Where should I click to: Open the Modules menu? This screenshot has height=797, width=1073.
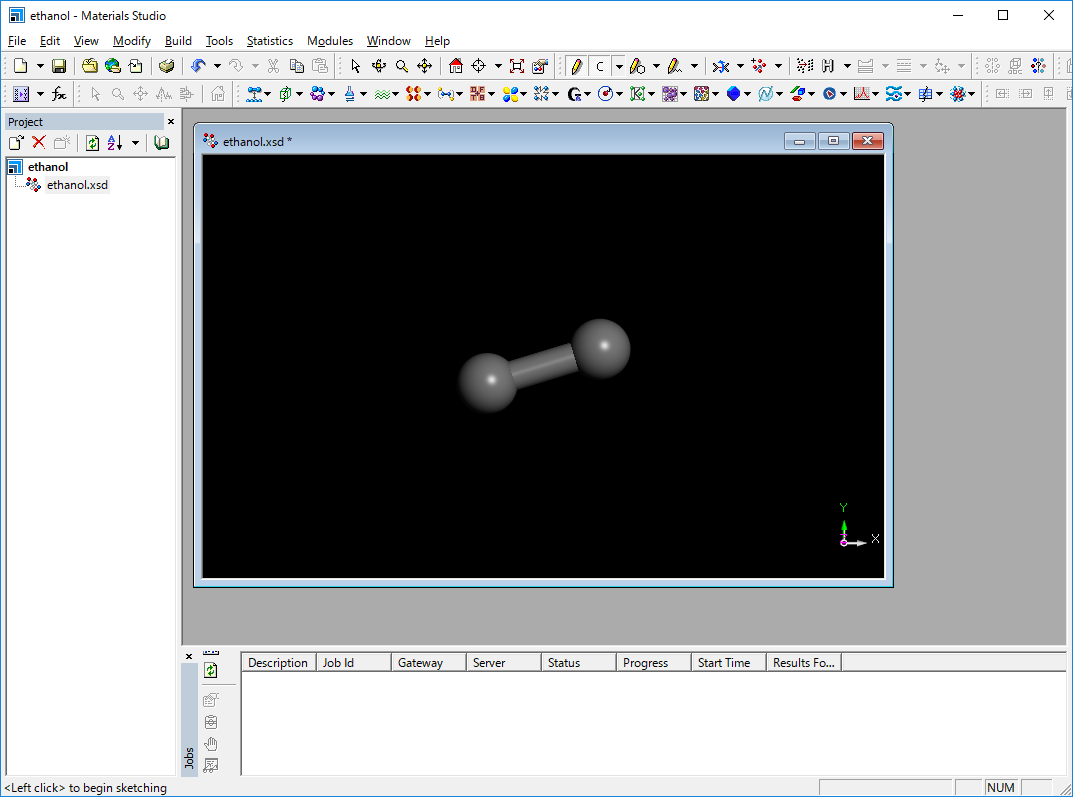point(329,41)
